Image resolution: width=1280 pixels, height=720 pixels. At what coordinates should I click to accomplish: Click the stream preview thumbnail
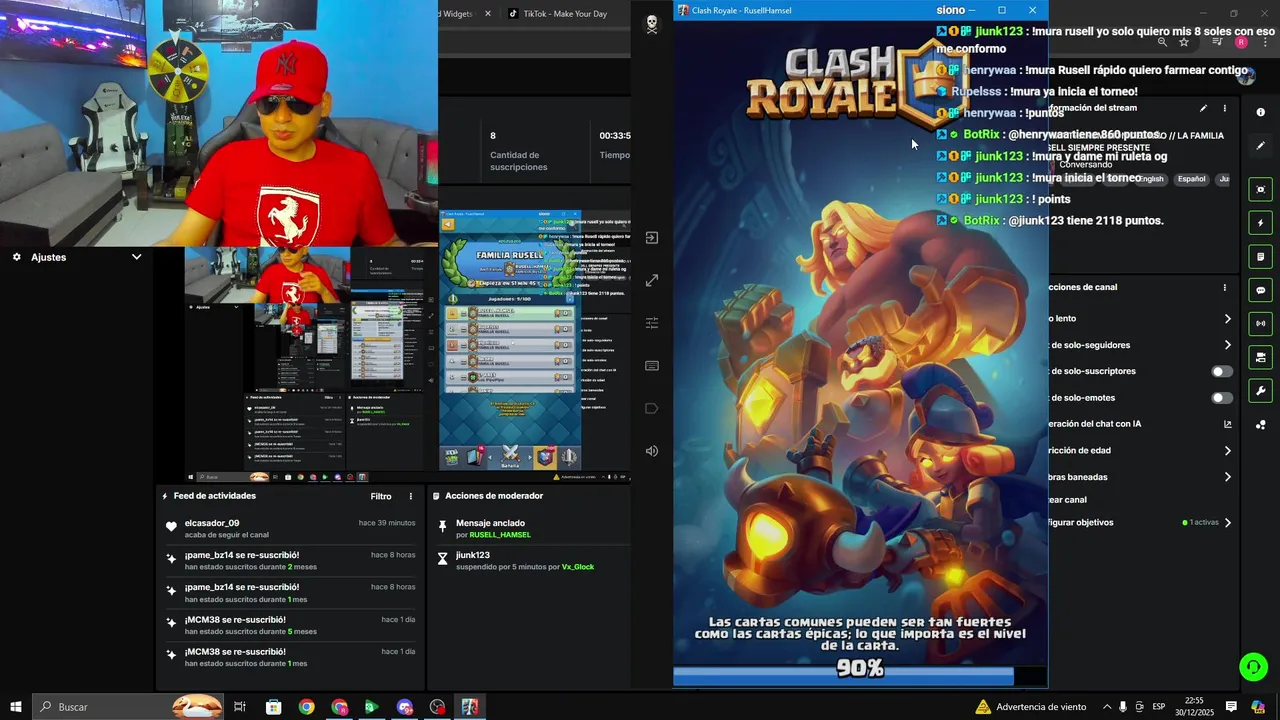pos(406,363)
